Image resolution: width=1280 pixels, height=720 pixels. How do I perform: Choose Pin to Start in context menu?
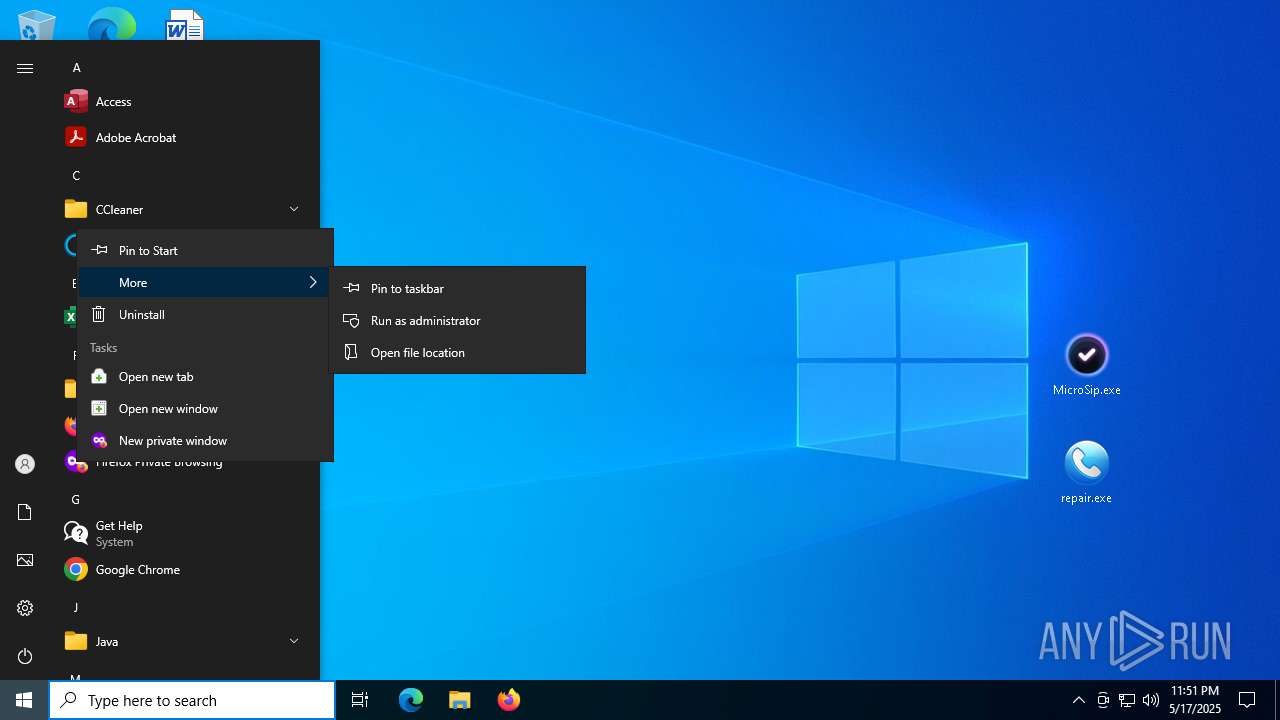click(x=205, y=250)
